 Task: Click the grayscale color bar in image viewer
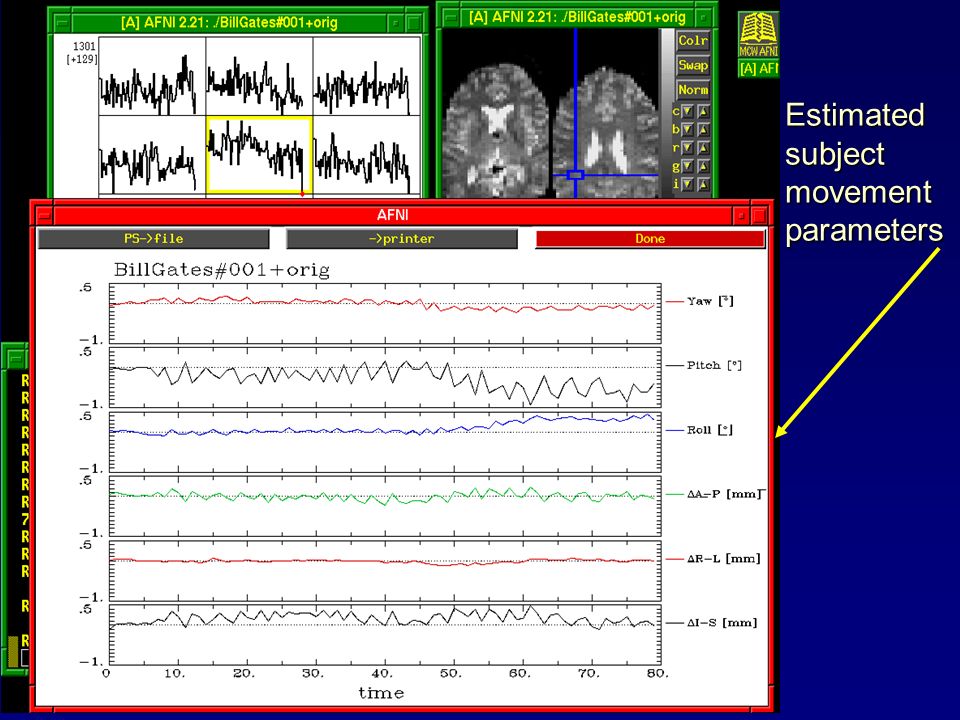pos(666,113)
